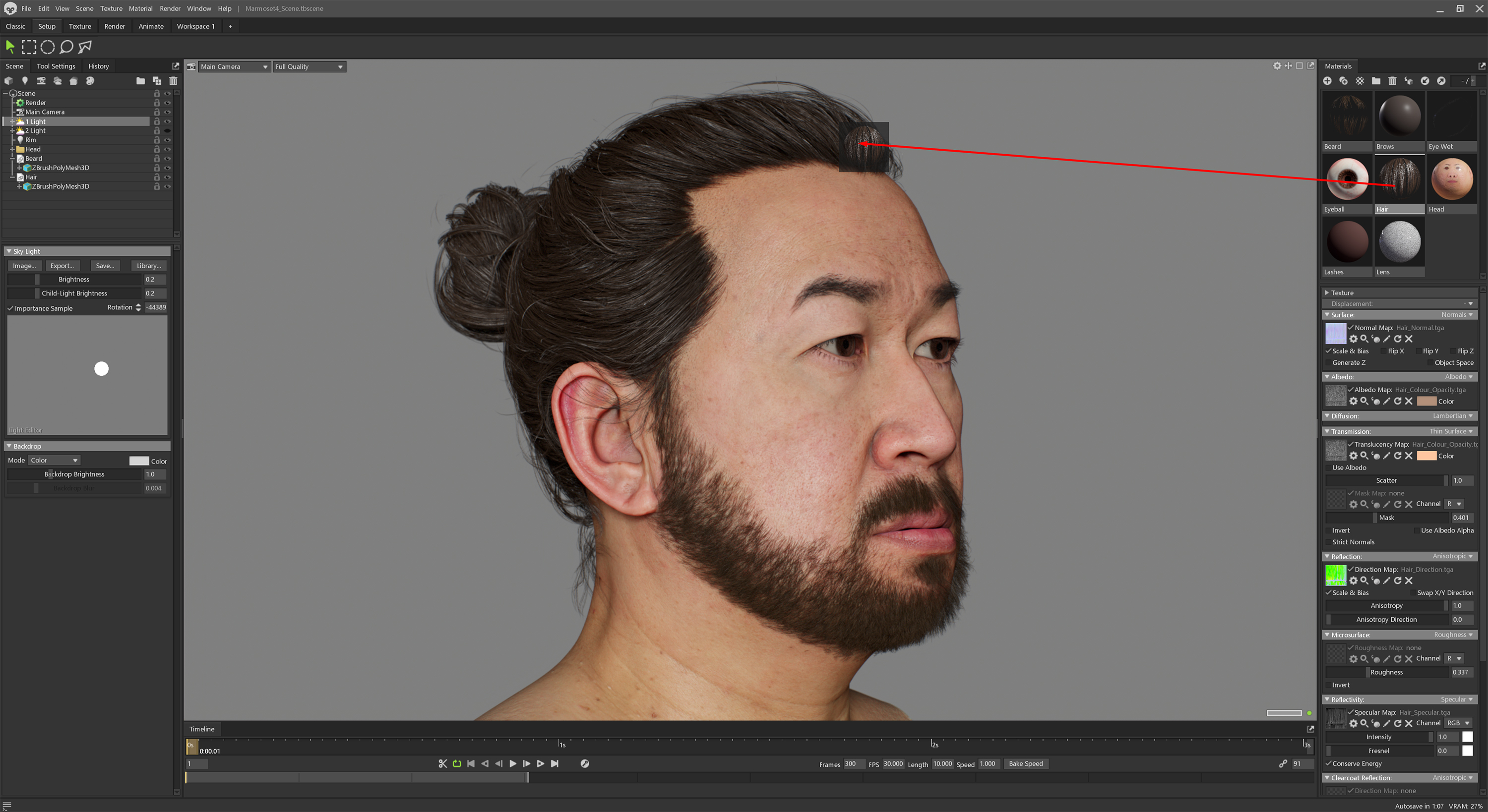Image resolution: width=1488 pixels, height=812 pixels.
Task: Enable the Flip X checkbox for the normal map
Action: [x=1384, y=350]
